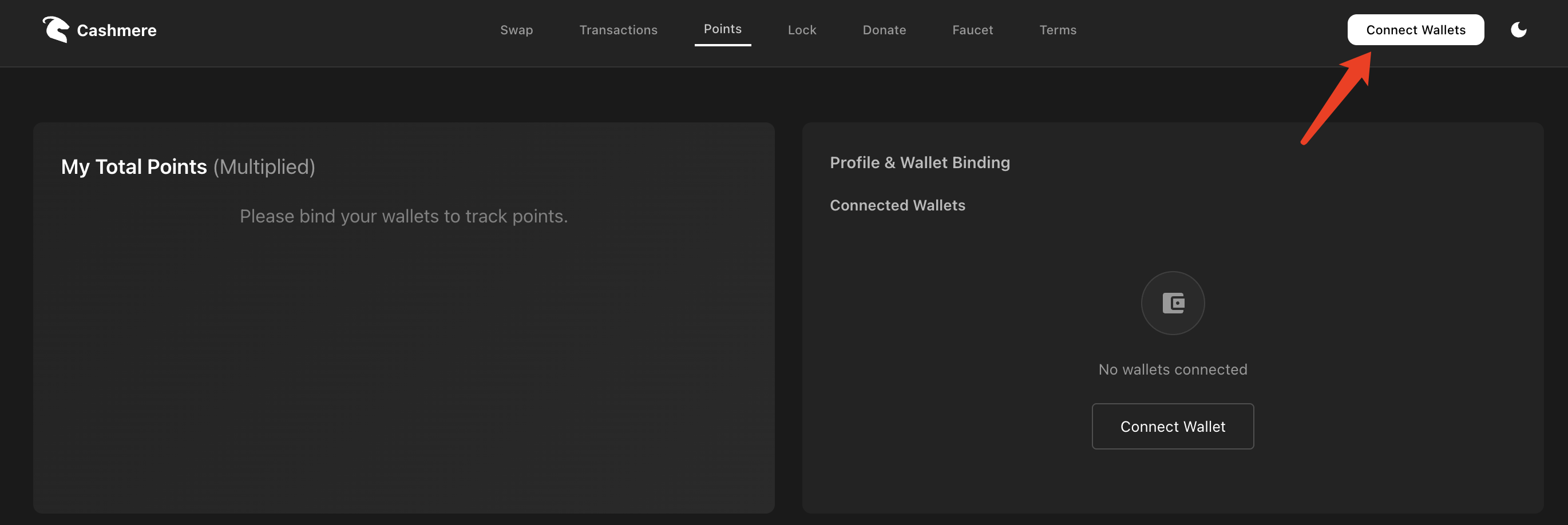Viewport: 1568px width, 525px height.
Task: Open the Faucet page
Action: pyautogui.click(x=972, y=30)
